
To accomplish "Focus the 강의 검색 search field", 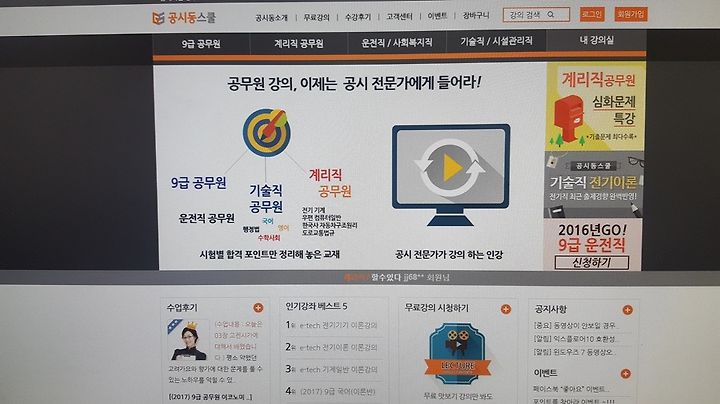I will click(536, 15).
